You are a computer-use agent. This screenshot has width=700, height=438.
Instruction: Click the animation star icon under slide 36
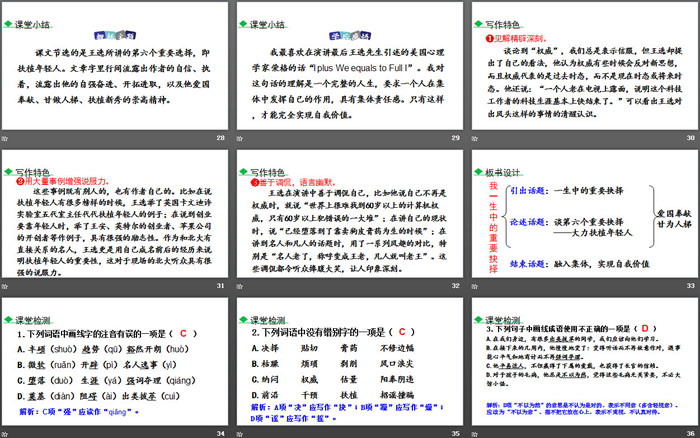tap(475, 434)
